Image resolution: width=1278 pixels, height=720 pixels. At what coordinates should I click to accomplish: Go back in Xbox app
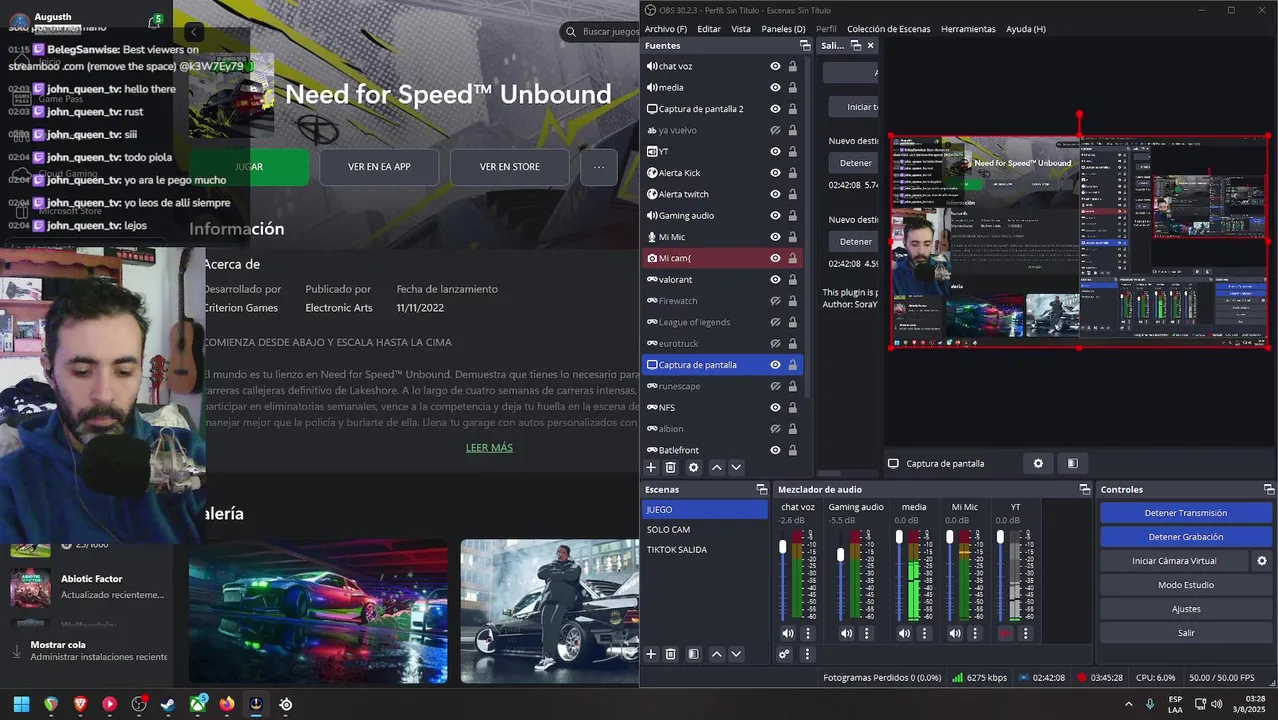pos(194,32)
